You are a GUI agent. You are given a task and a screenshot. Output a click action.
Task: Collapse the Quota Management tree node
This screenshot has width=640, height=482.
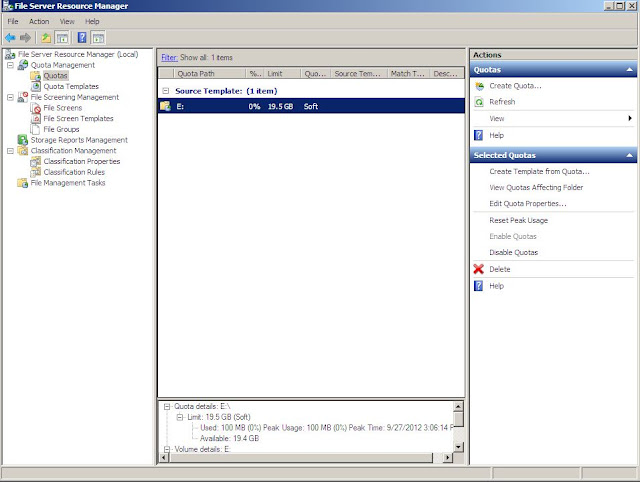(x=11, y=65)
